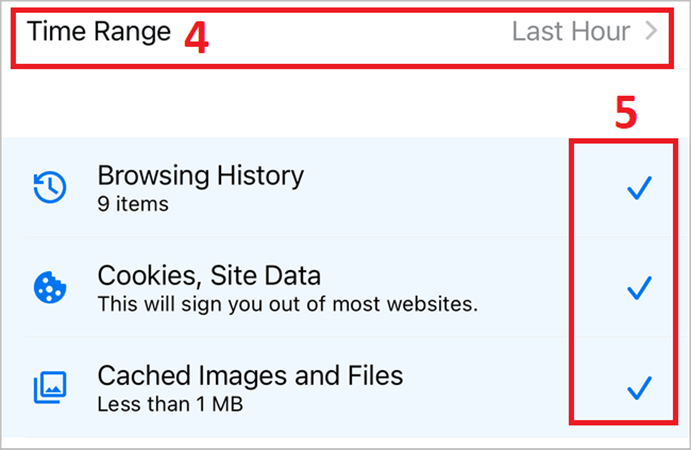Deselect the Cached Images and Files checkmark
Viewport: 691px width, 450px height.
coord(638,387)
